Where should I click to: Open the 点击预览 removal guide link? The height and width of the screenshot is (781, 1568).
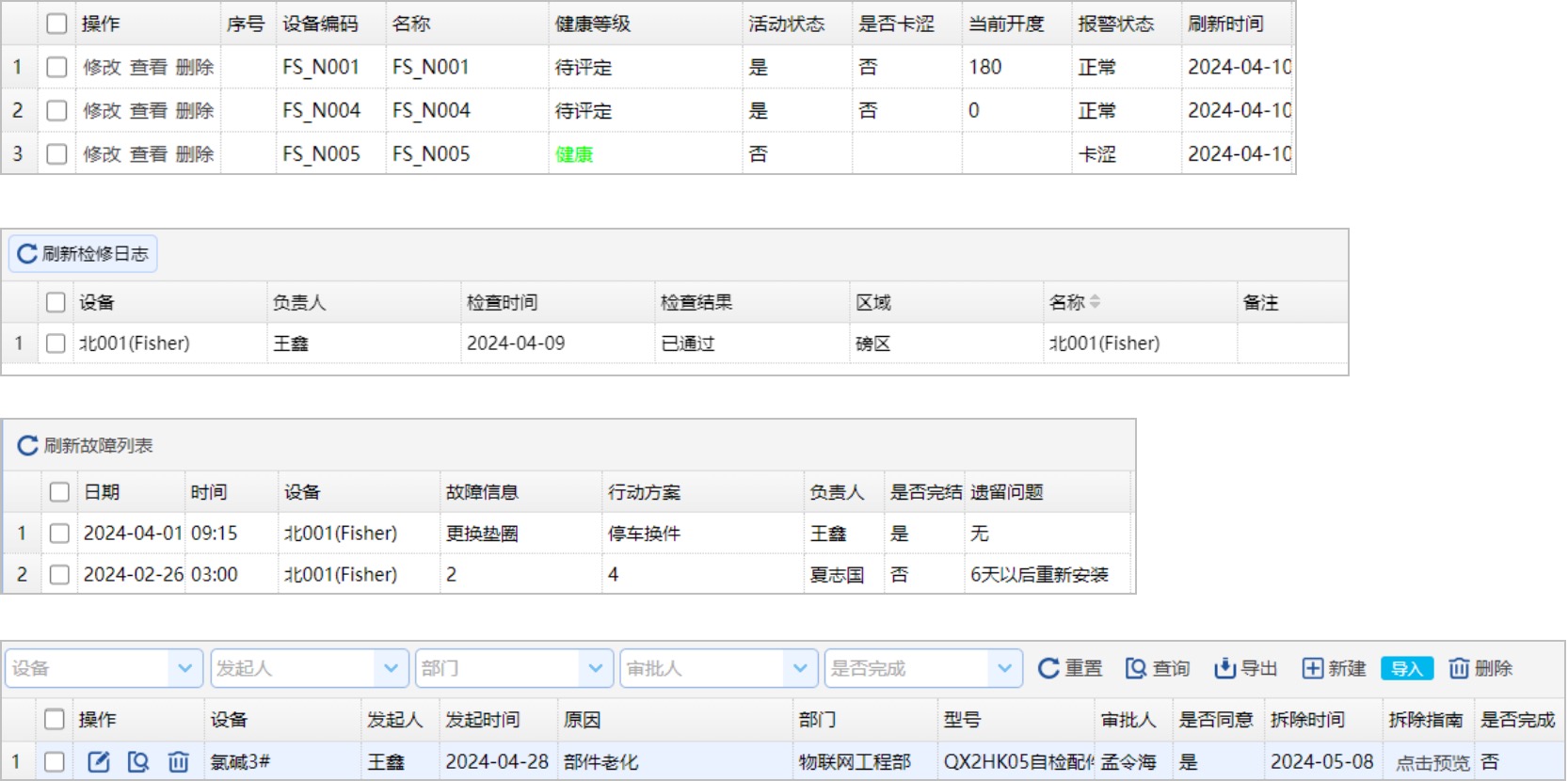click(x=1432, y=763)
